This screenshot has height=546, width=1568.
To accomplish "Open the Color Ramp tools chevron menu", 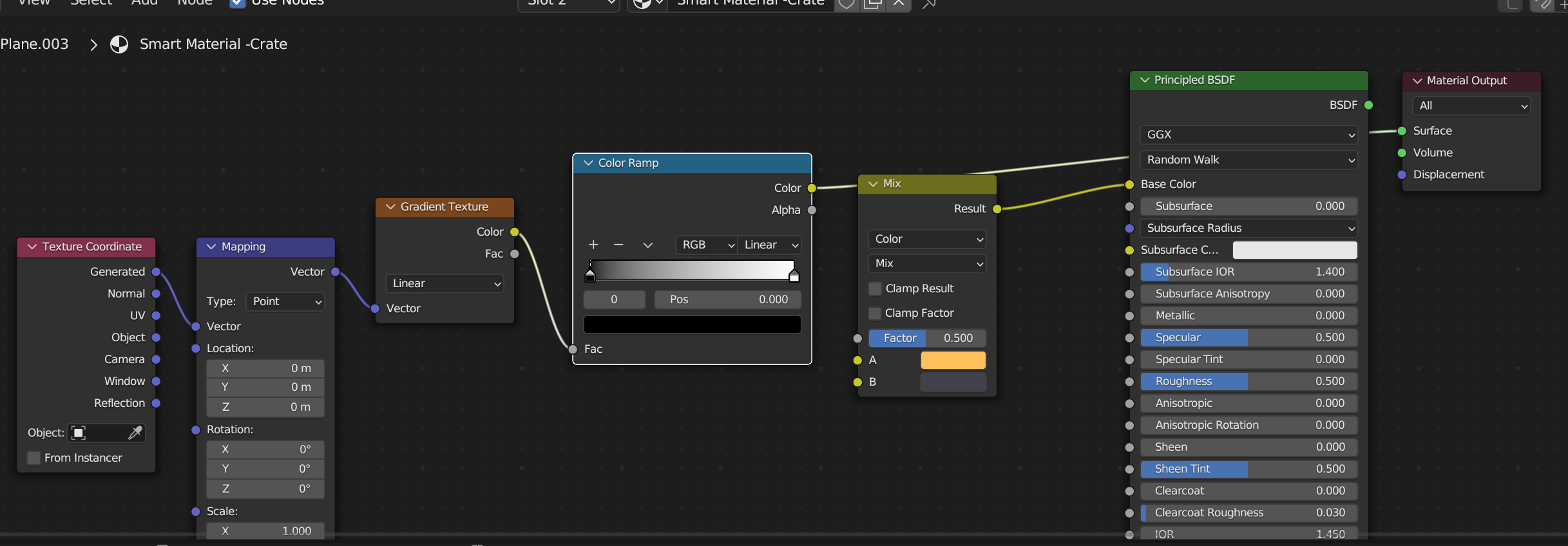I will tap(647, 245).
